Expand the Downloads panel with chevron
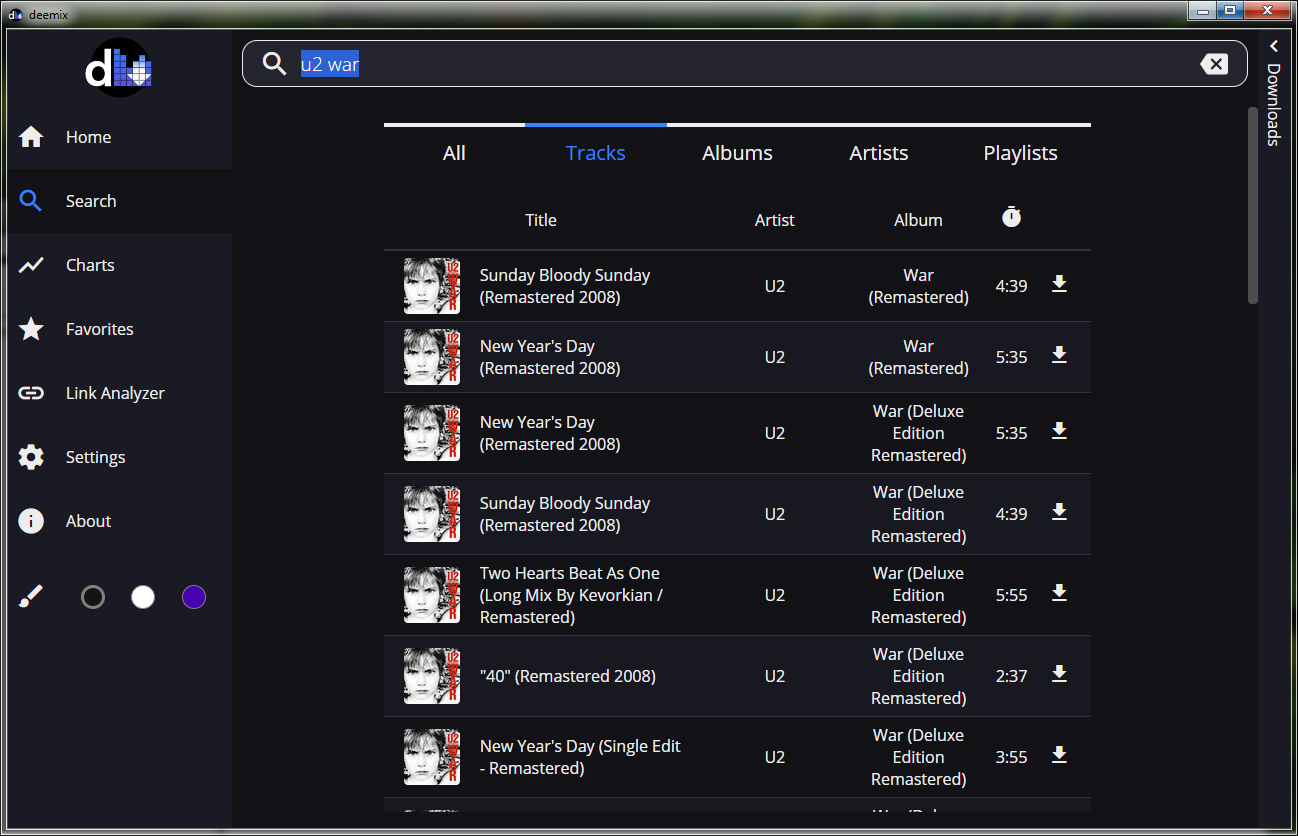This screenshot has width=1298, height=836. point(1274,46)
